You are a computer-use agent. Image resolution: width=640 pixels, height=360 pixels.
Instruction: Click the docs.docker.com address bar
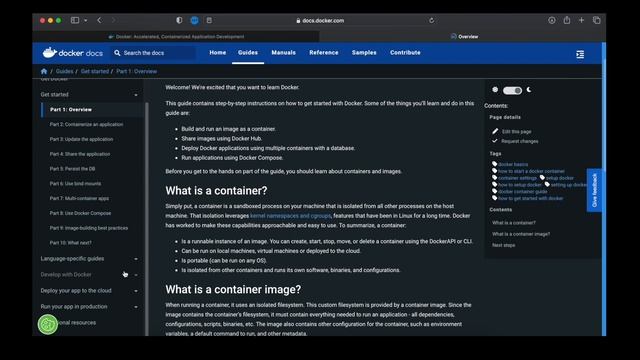coord(320,20)
